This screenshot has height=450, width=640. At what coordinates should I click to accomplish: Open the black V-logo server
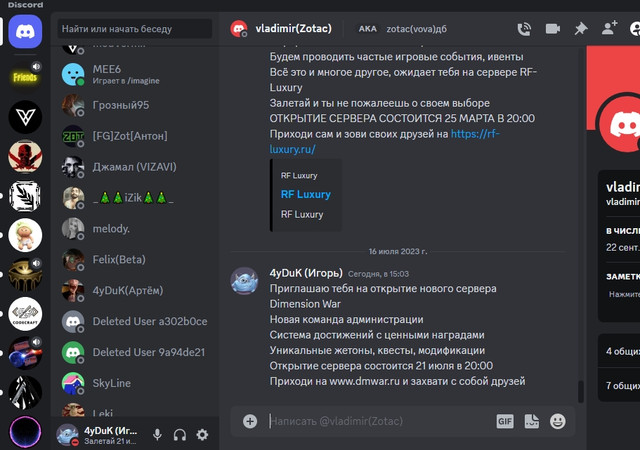point(25,117)
